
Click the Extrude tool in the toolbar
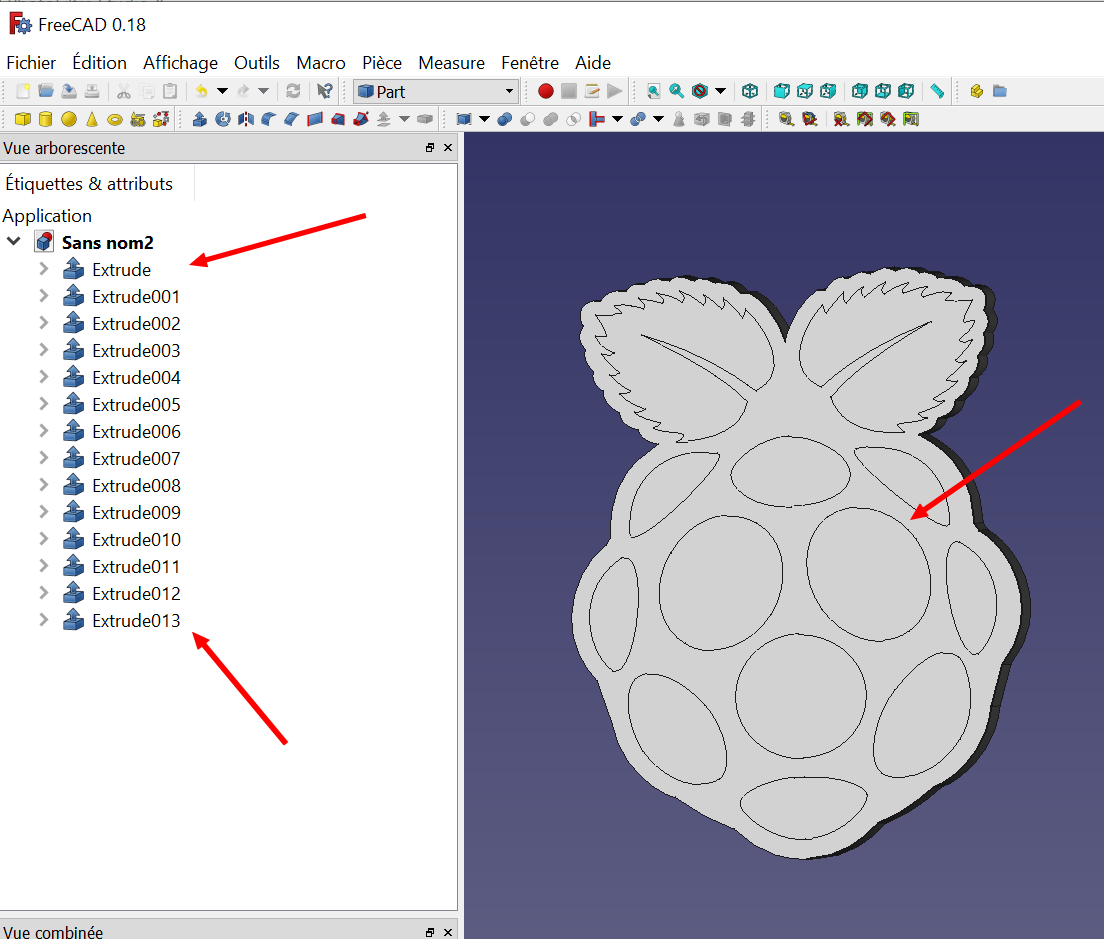point(200,120)
